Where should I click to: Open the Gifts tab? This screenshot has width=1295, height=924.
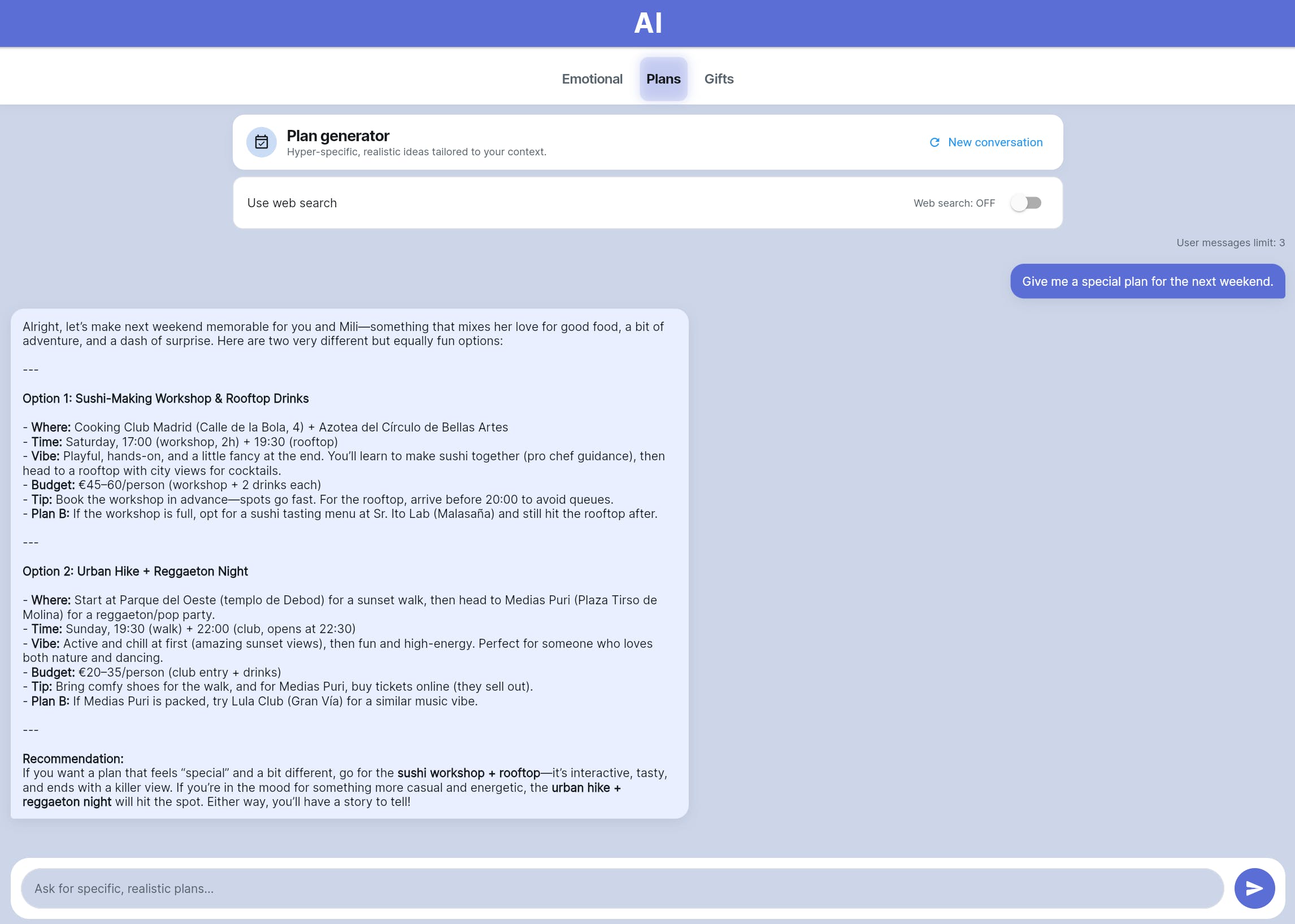[718, 79]
